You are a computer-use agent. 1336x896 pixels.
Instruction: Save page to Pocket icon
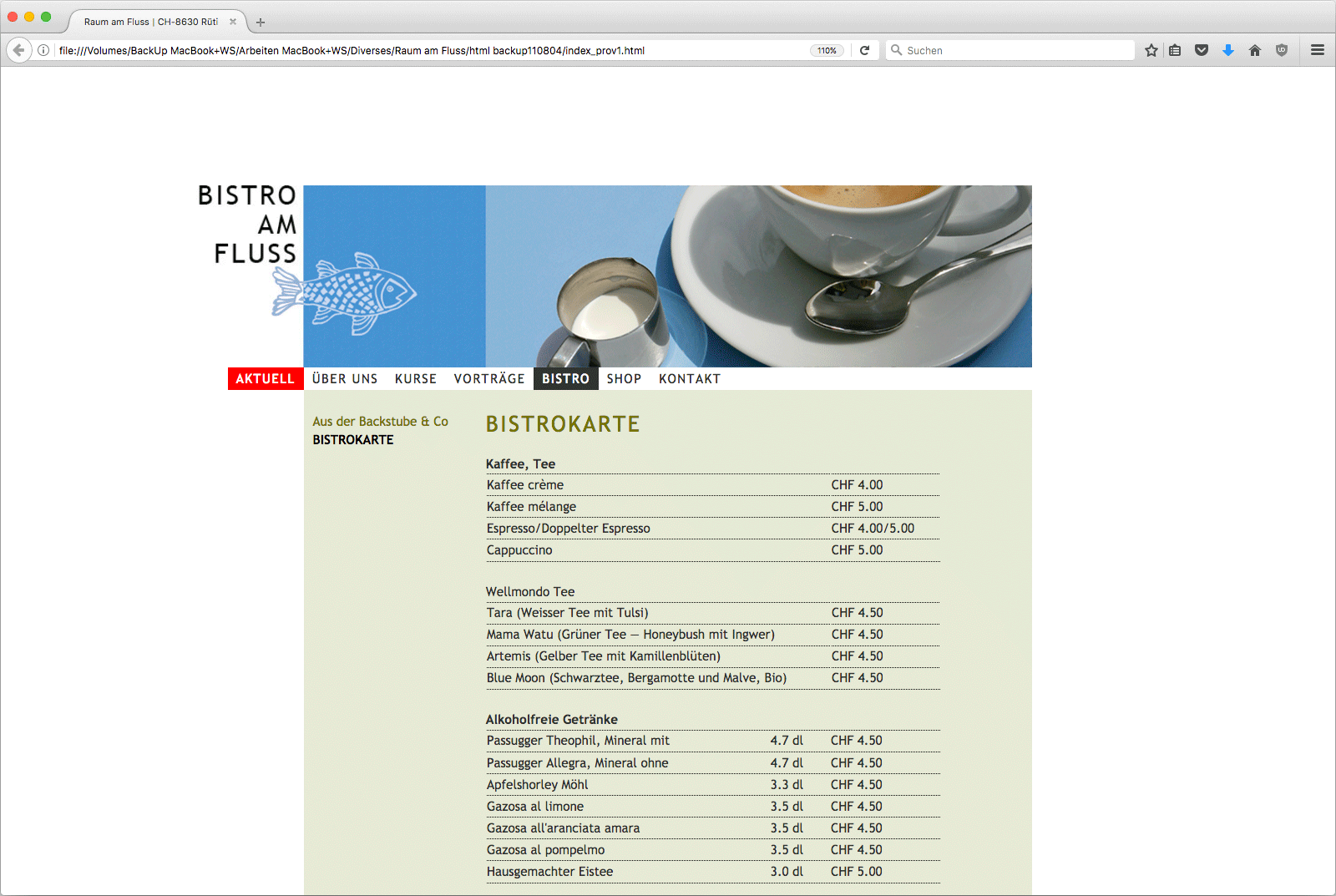click(1202, 50)
